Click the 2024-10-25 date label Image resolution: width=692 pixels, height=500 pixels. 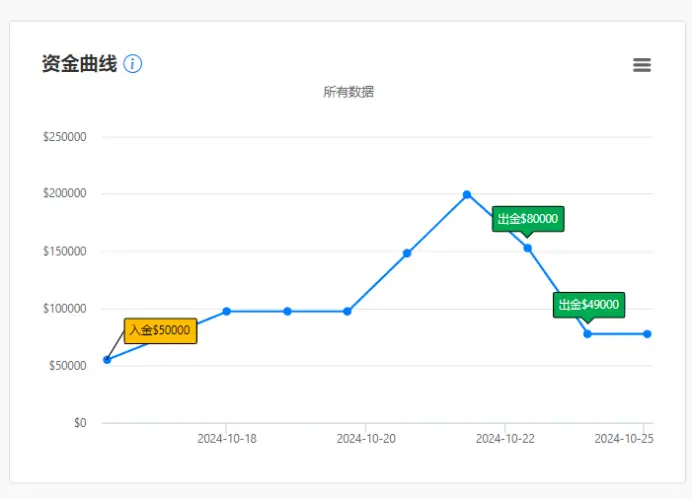[x=624, y=439]
